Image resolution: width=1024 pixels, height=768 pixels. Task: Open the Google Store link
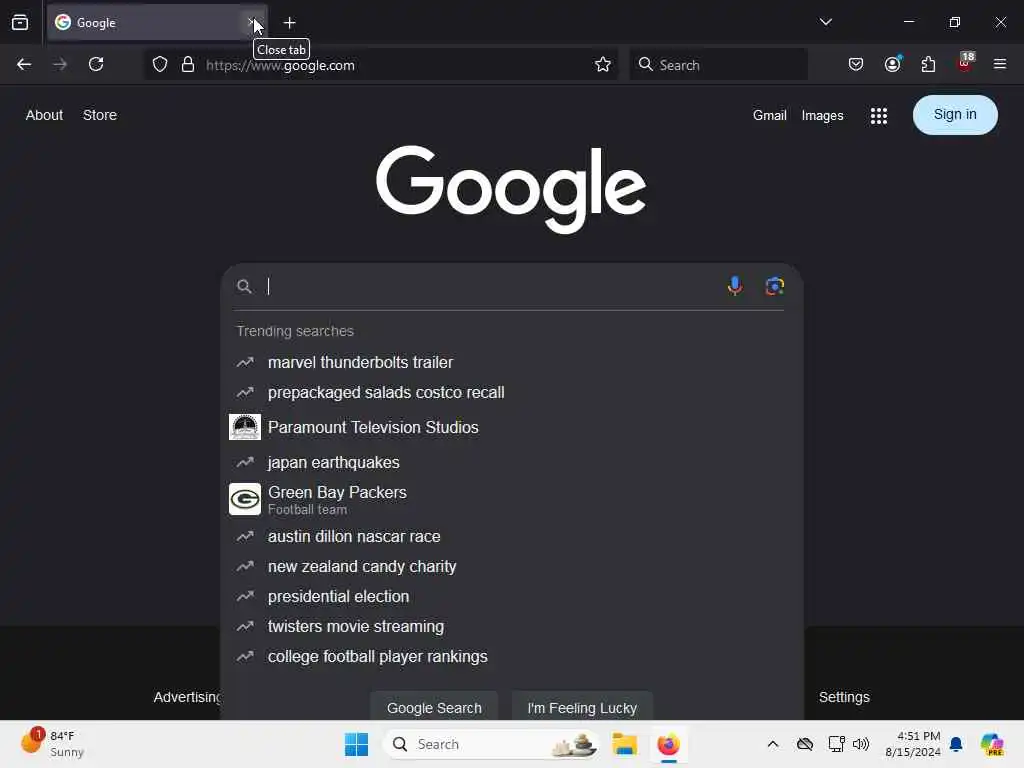tap(100, 115)
